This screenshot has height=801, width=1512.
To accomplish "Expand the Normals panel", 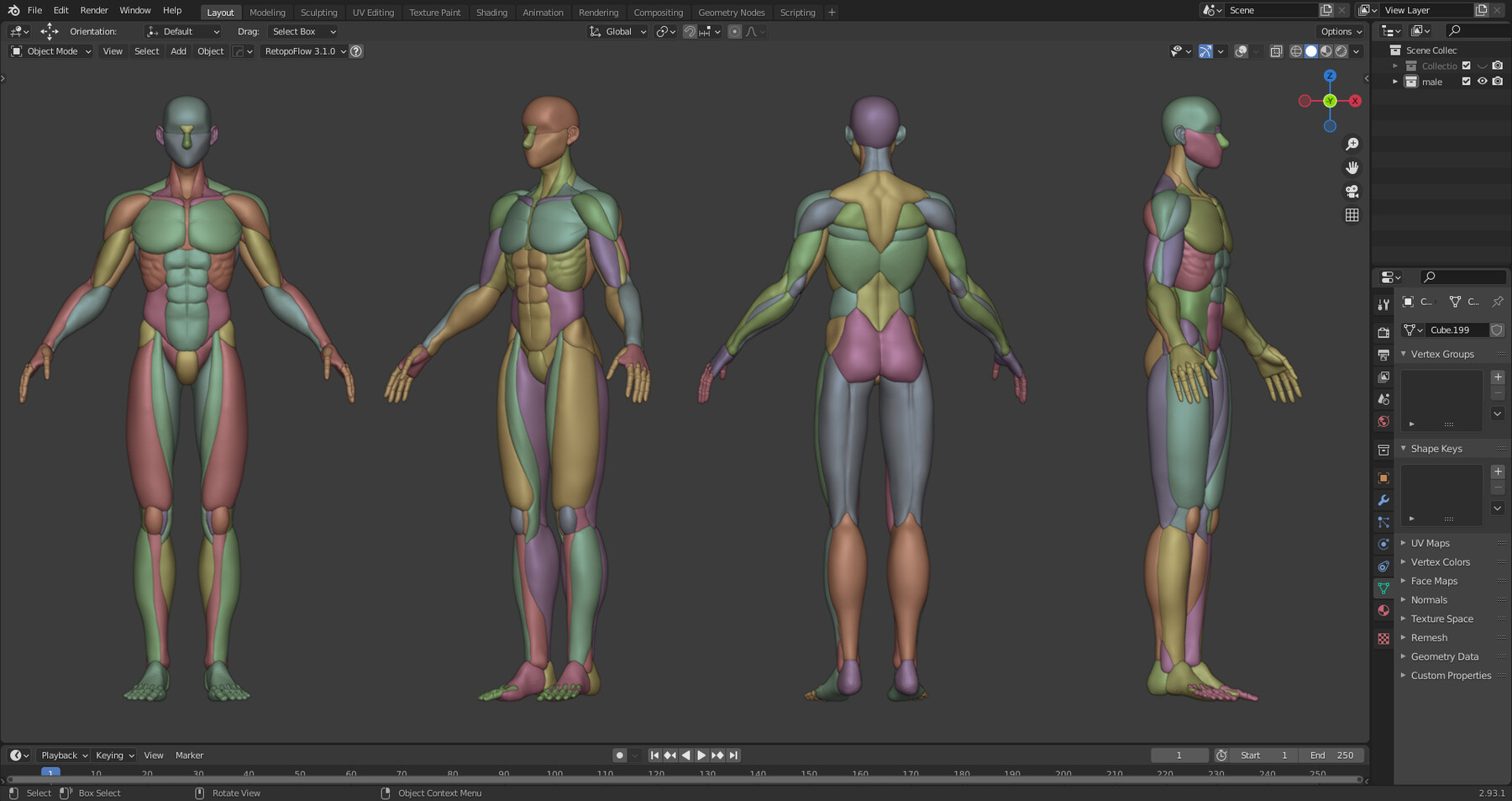I will pyautogui.click(x=1403, y=600).
